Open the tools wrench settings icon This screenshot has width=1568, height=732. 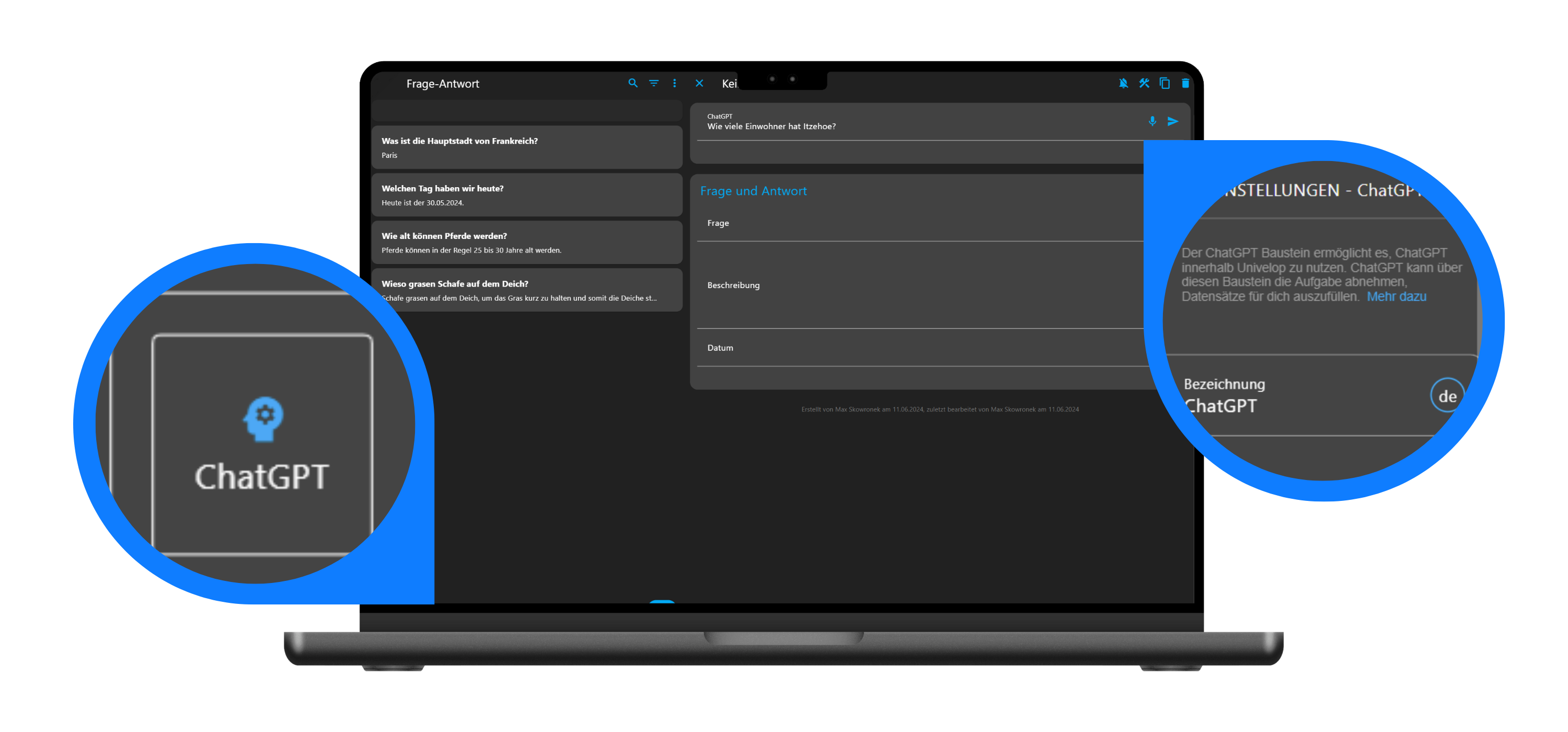[1144, 83]
